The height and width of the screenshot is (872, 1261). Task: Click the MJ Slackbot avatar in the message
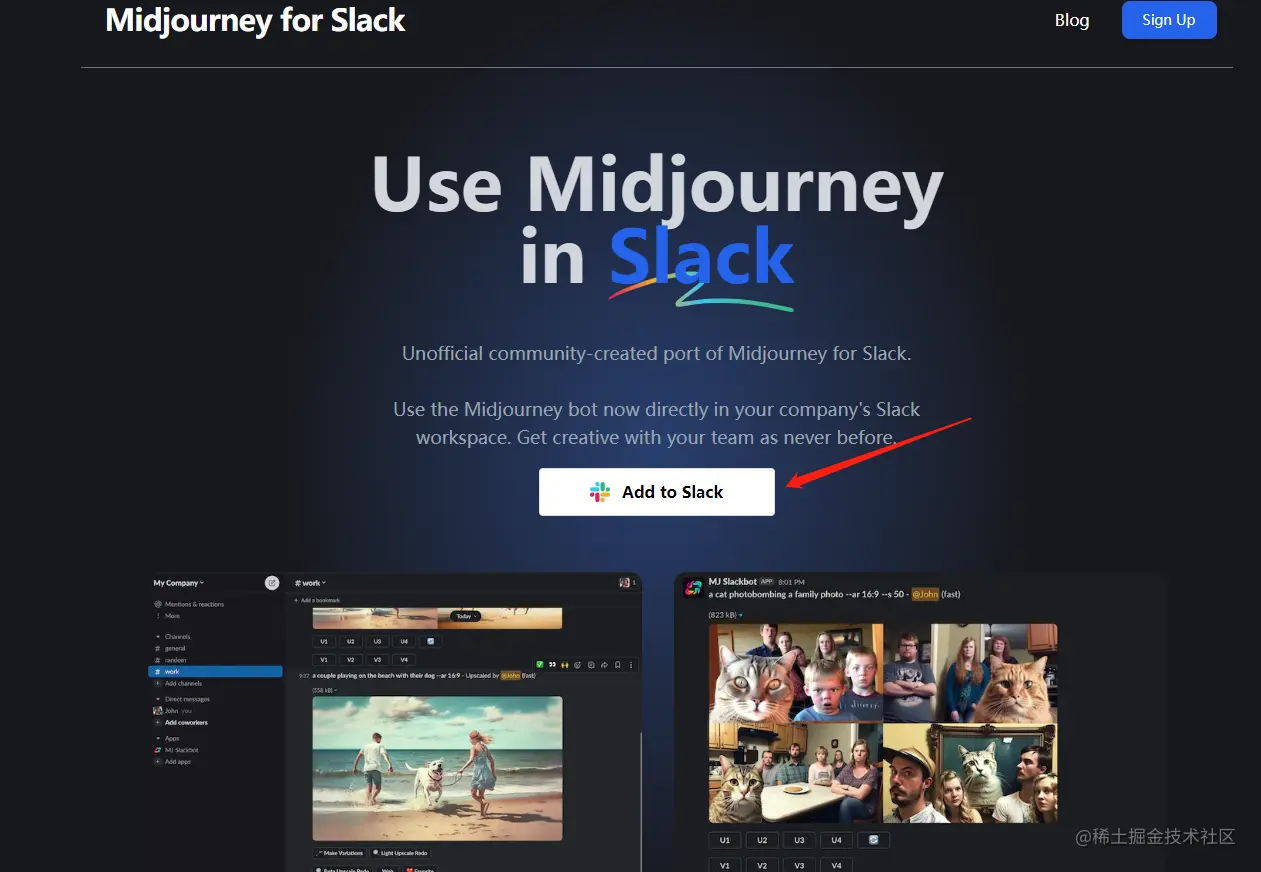694,587
